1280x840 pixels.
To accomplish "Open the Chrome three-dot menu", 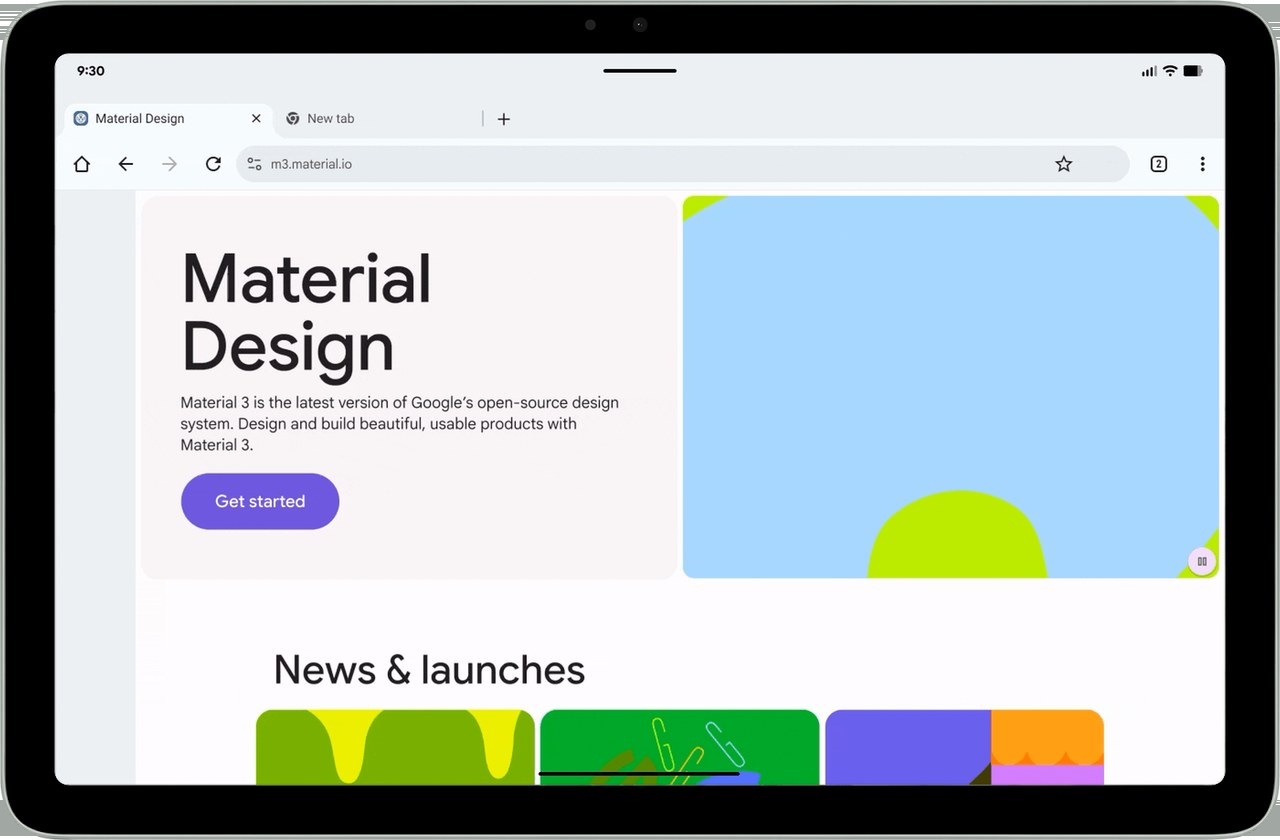I will pos(1202,164).
